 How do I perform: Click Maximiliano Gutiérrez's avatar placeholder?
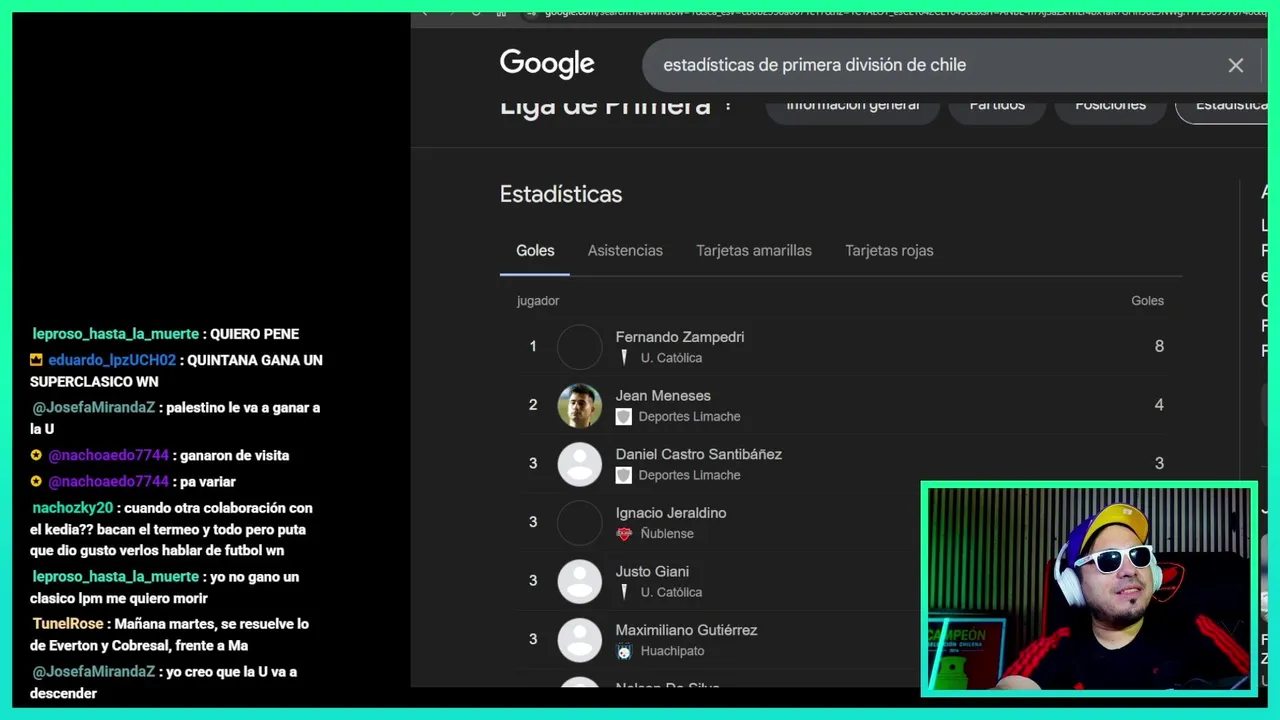580,640
